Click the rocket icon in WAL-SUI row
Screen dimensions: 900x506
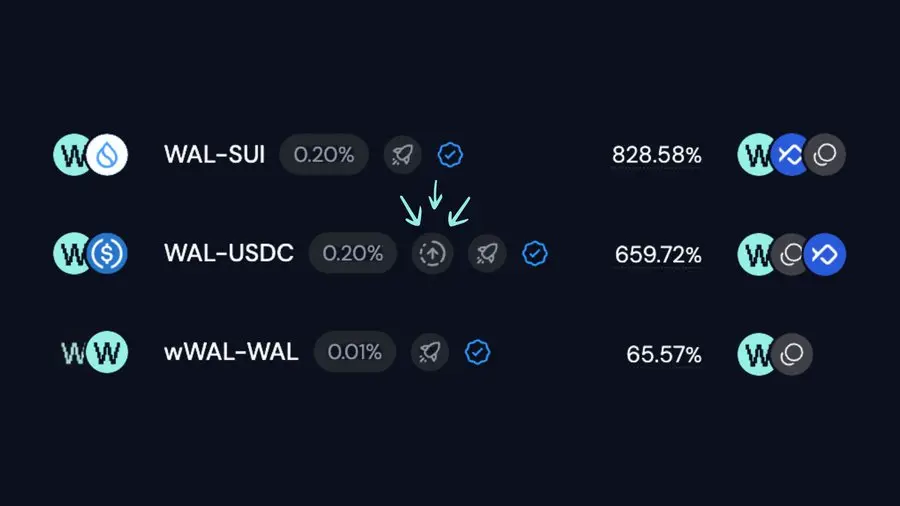tap(402, 154)
